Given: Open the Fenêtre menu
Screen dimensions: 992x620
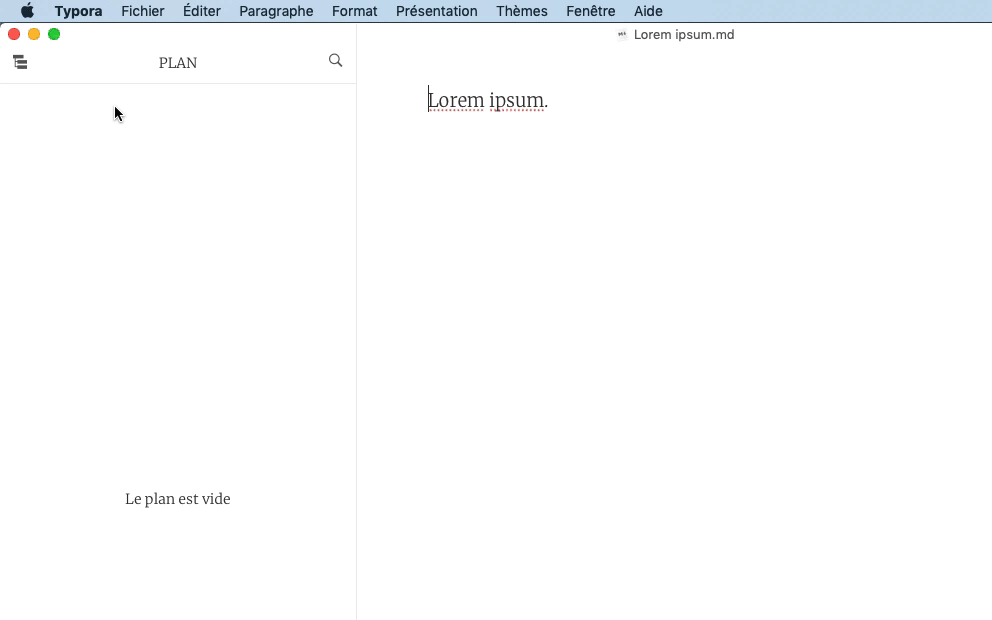Looking at the screenshot, I should pos(590,11).
